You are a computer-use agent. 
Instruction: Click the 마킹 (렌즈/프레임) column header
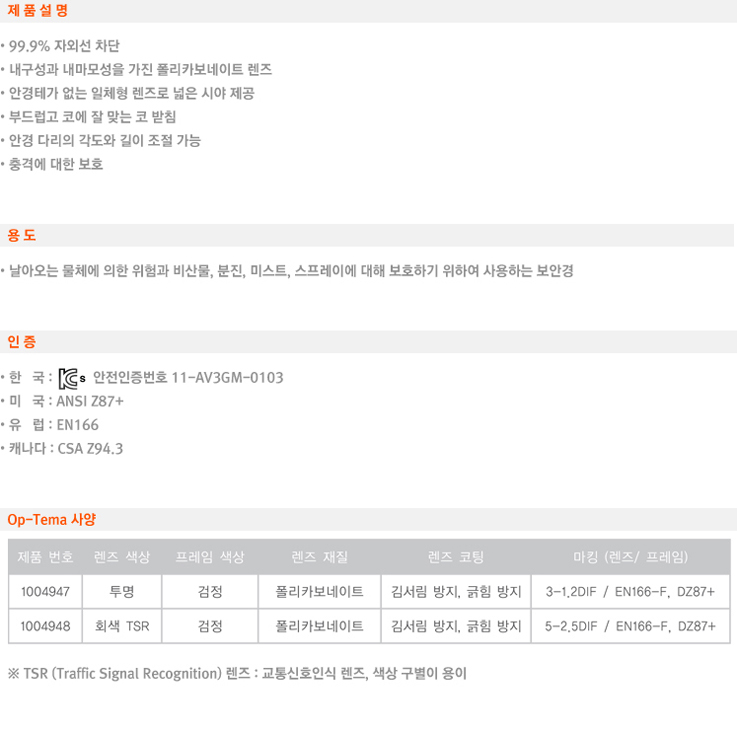pyautogui.click(x=630, y=557)
